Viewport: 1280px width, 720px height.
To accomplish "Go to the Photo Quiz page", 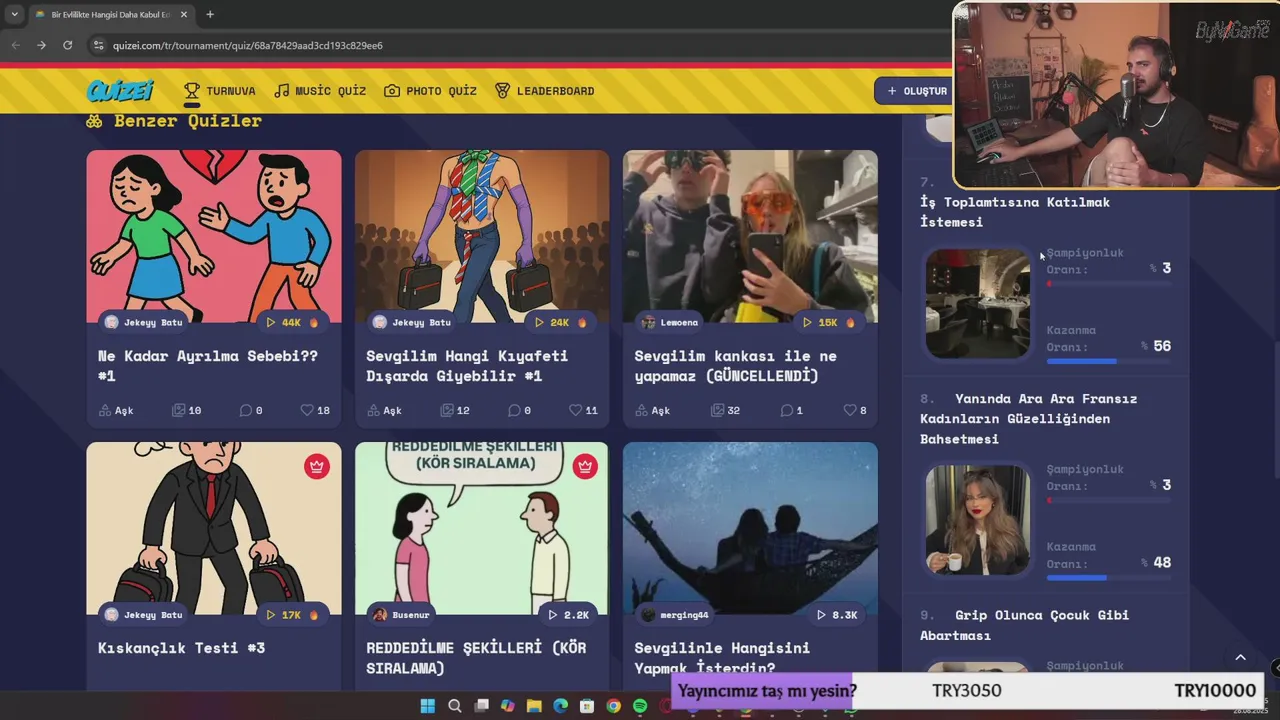I will coord(430,91).
